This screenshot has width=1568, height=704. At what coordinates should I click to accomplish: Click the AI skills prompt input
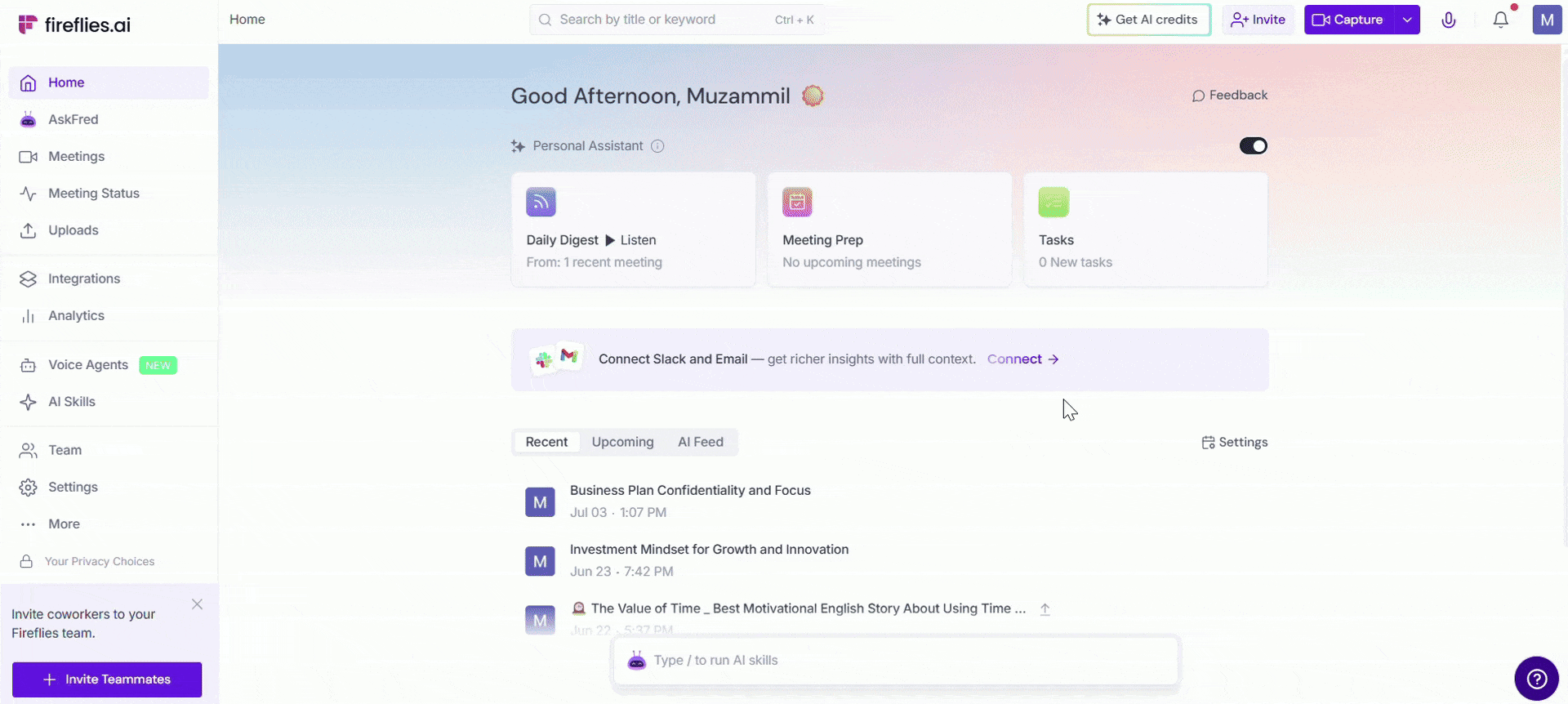click(x=895, y=661)
